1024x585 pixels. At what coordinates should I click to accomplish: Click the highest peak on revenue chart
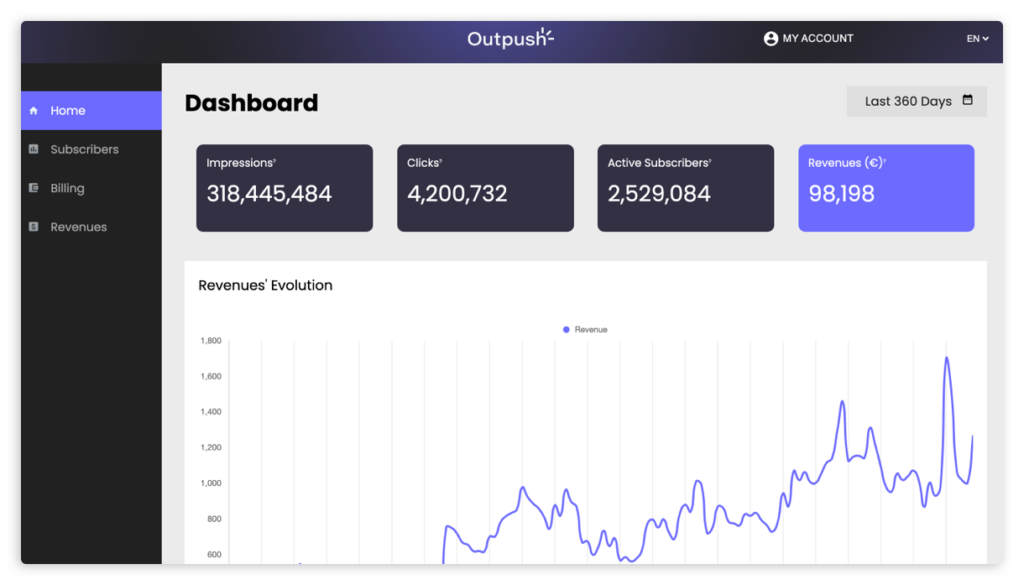[946, 358]
